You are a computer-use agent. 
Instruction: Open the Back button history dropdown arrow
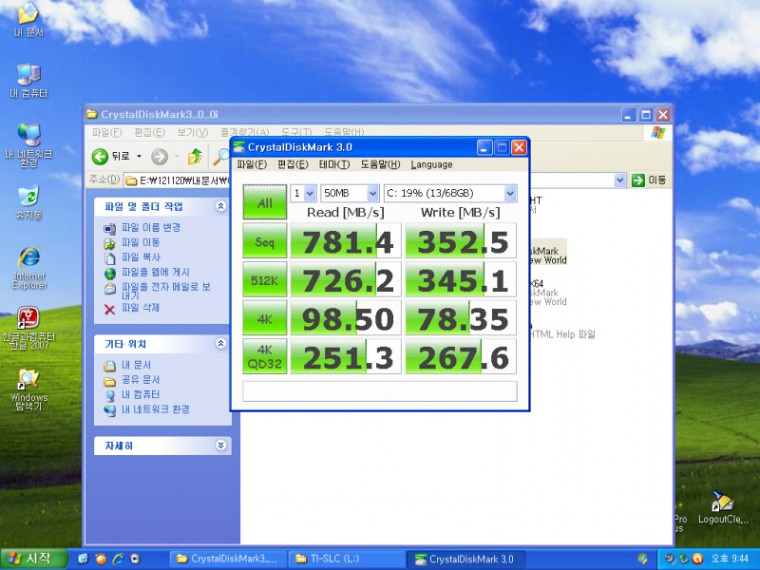[x=139, y=156]
